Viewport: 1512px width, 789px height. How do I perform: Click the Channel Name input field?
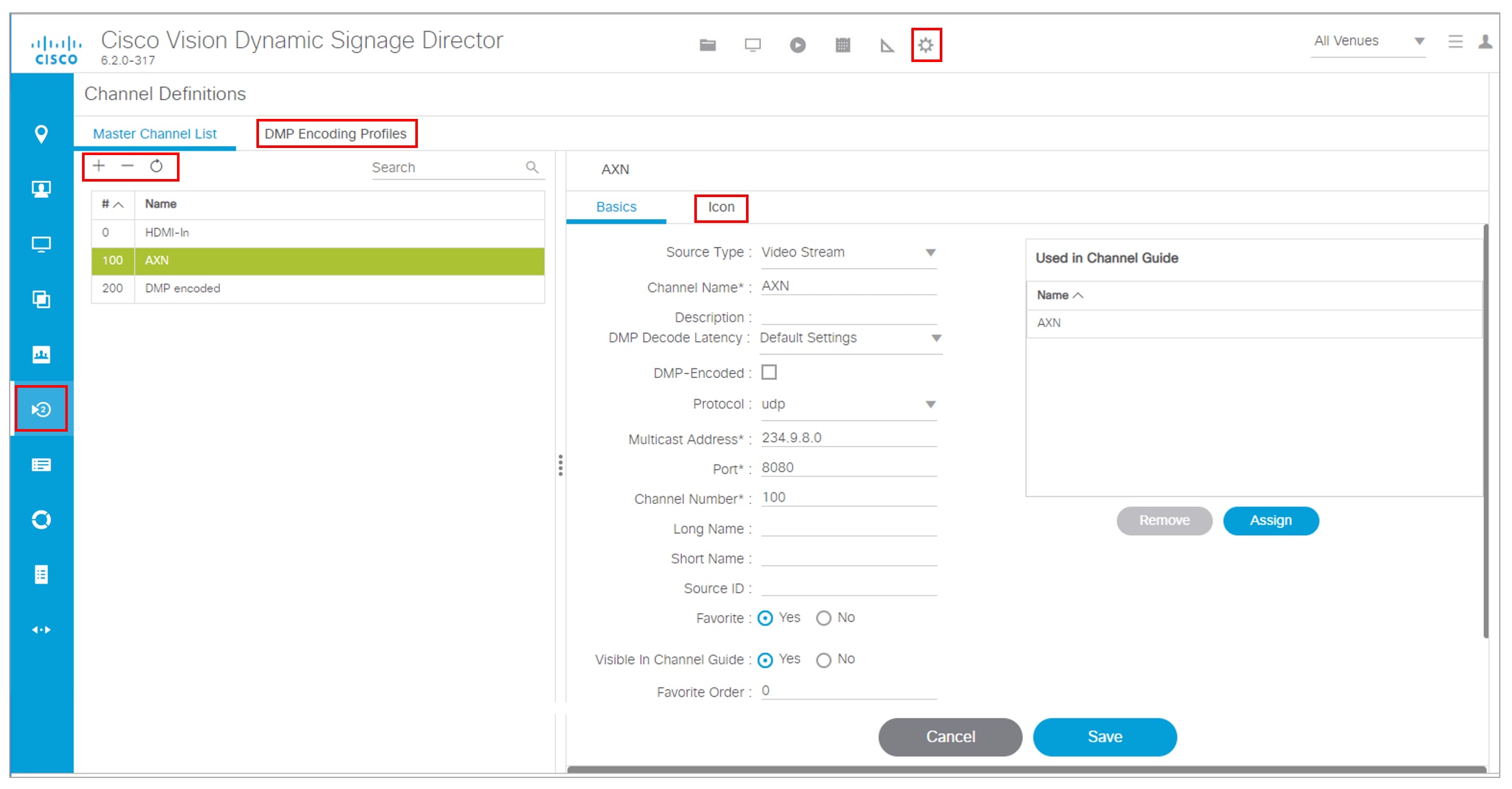click(x=849, y=286)
